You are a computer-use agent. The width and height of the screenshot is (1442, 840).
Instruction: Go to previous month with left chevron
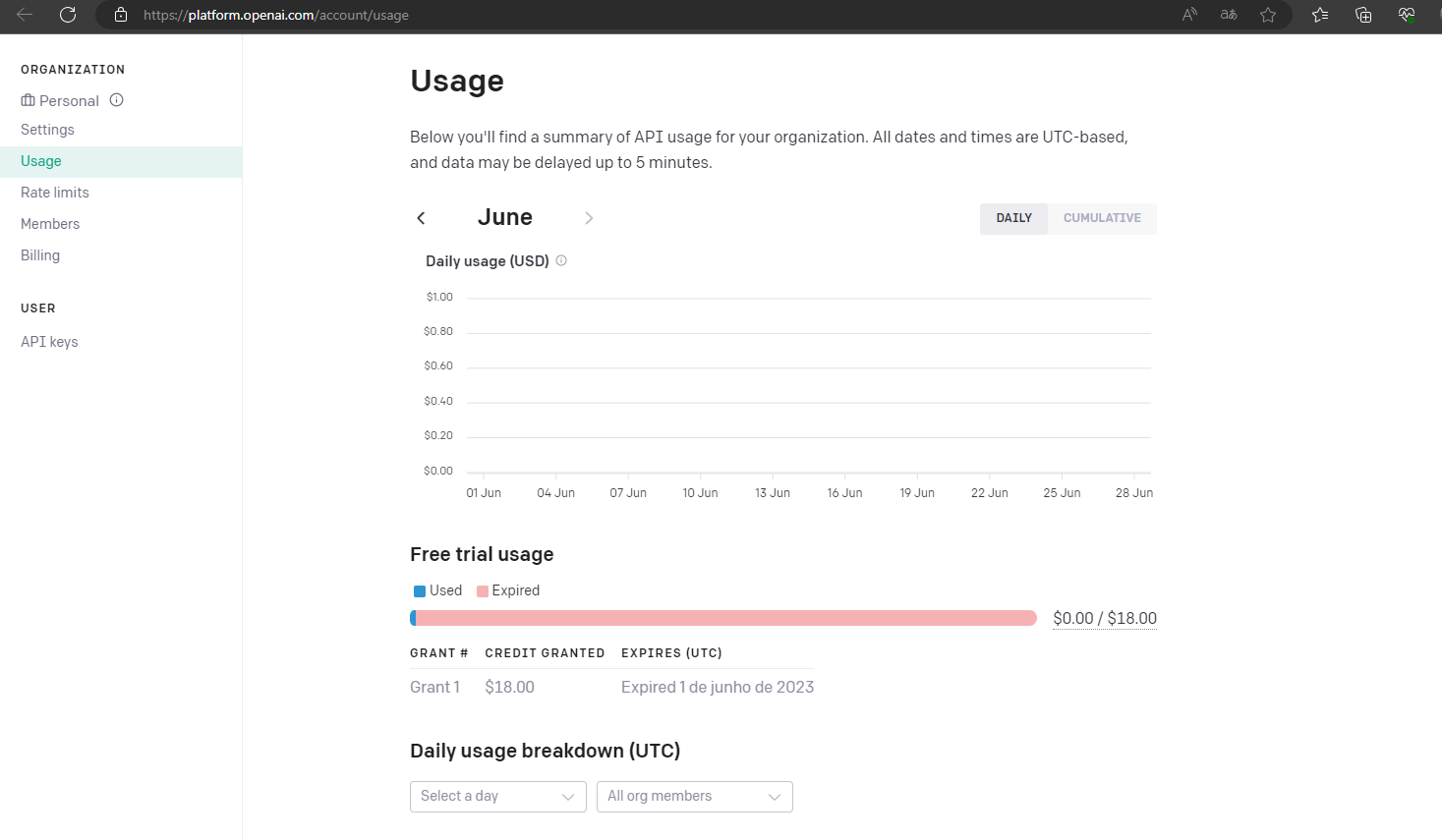[x=421, y=218]
